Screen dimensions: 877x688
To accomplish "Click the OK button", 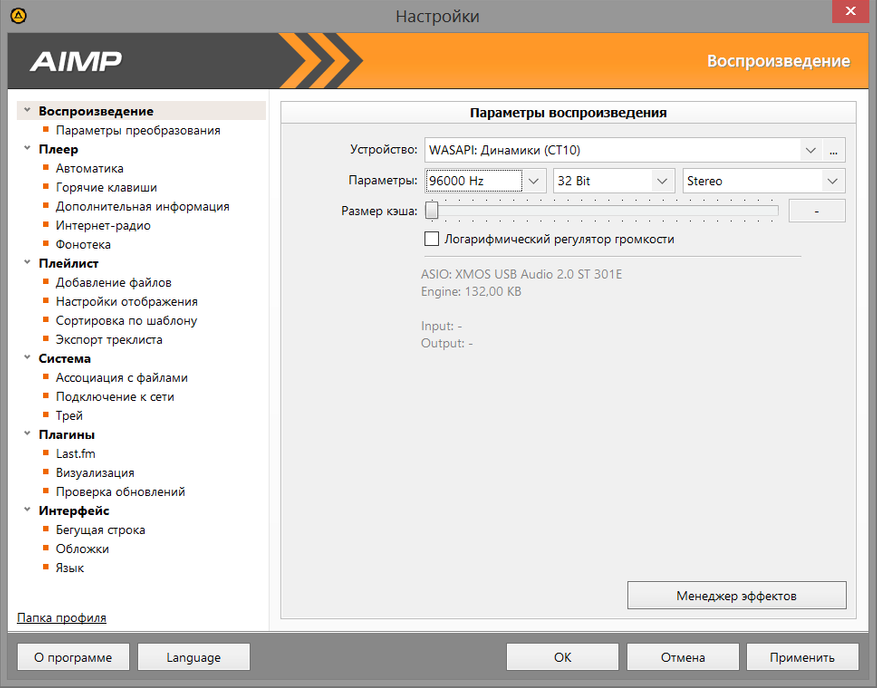I will click(563, 657).
